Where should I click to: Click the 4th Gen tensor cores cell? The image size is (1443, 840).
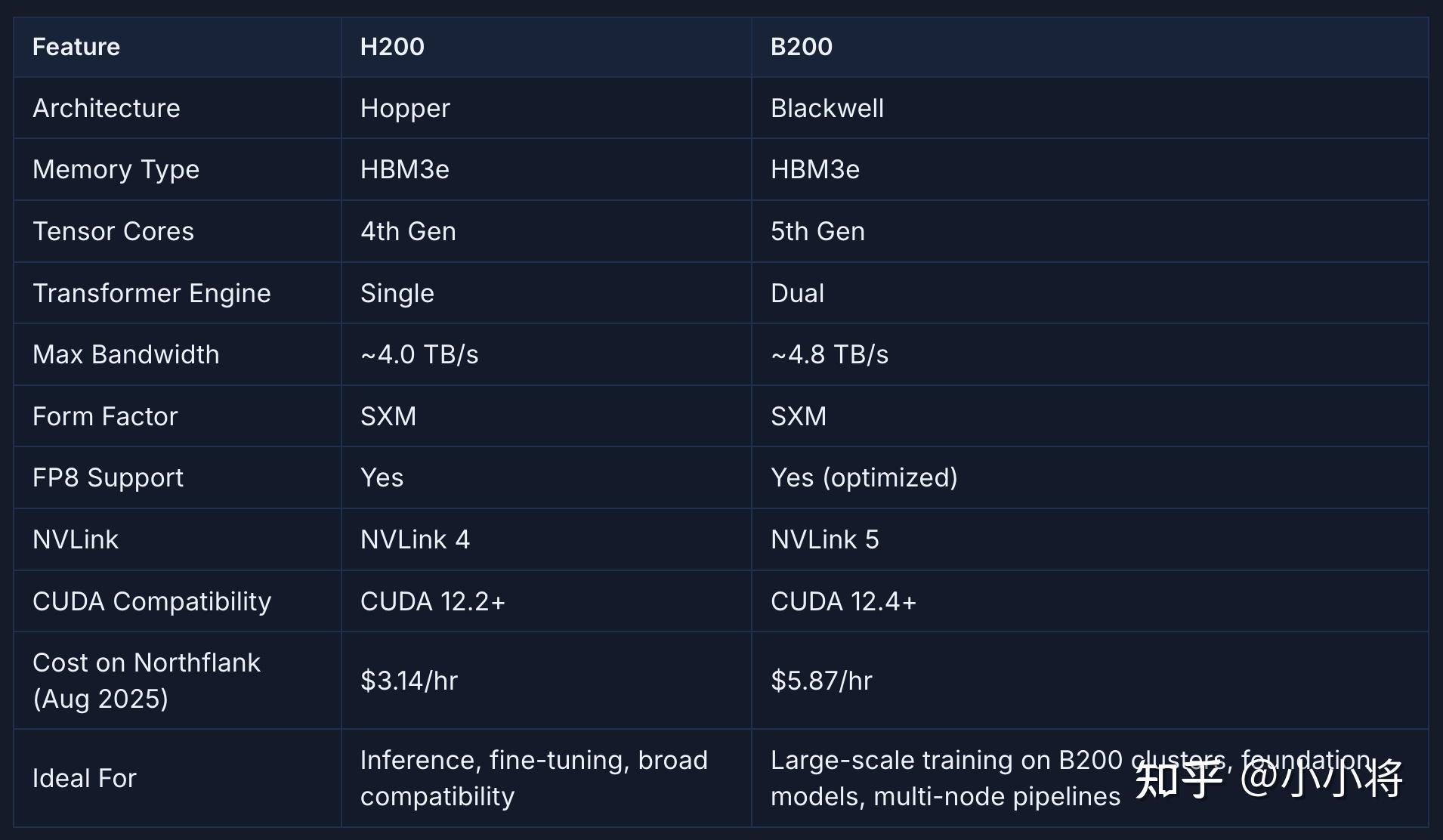point(408,231)
